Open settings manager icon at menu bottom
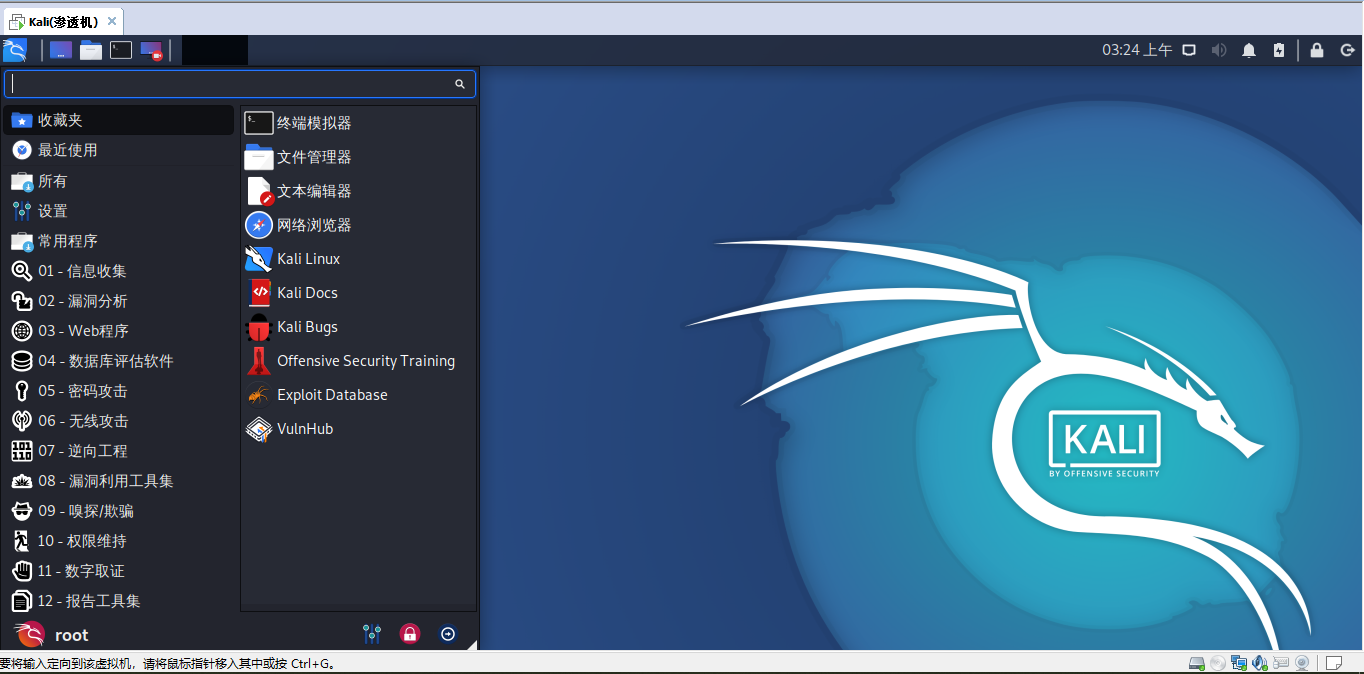Screen dimensions: 1364x674 (x=372, y=633)
